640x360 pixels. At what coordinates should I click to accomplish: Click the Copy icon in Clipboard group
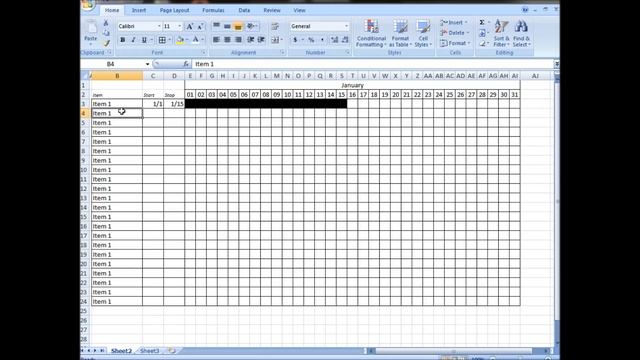pyautogui.click(x=106, y=33)
